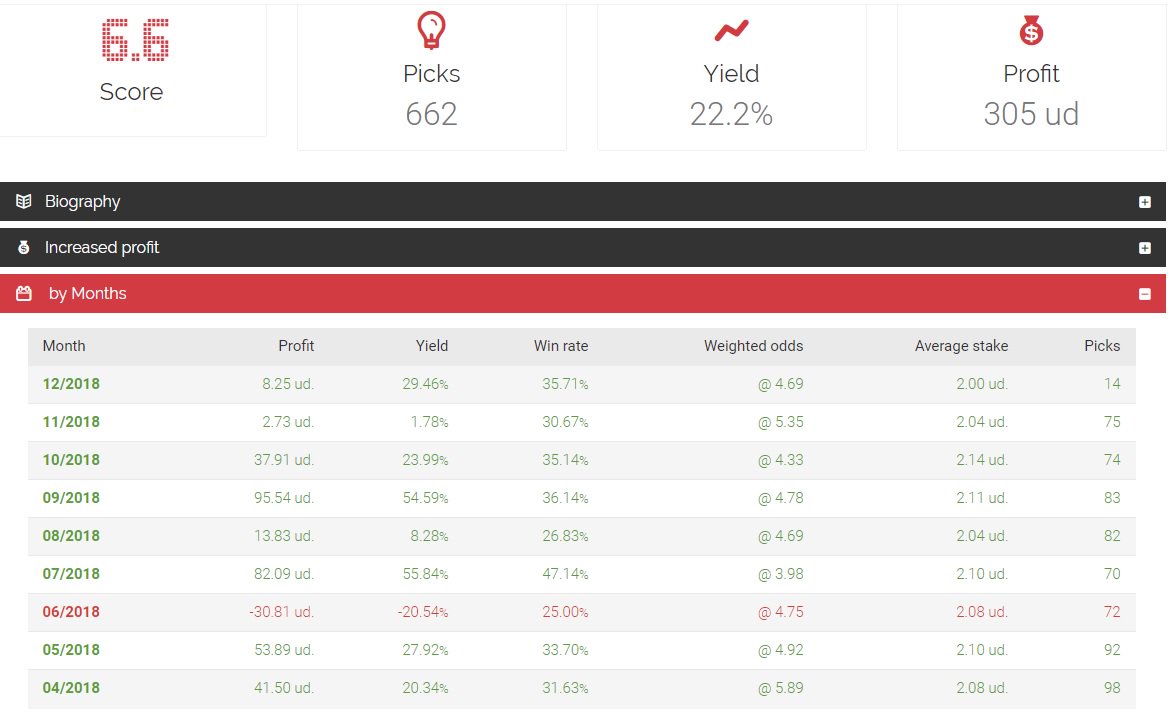Click the 6.6 score digits
The height and width of the screenshot is (715, 1168).
coord(135,39)
